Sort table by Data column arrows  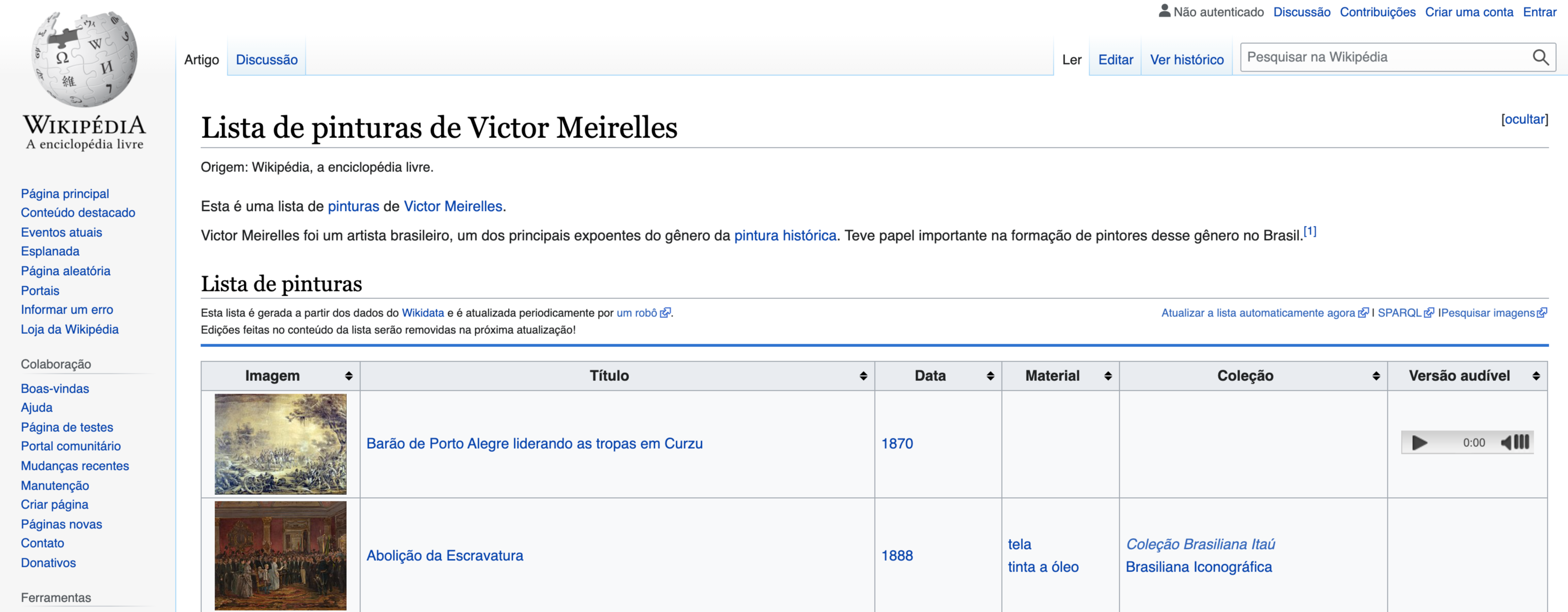(990, 376)
